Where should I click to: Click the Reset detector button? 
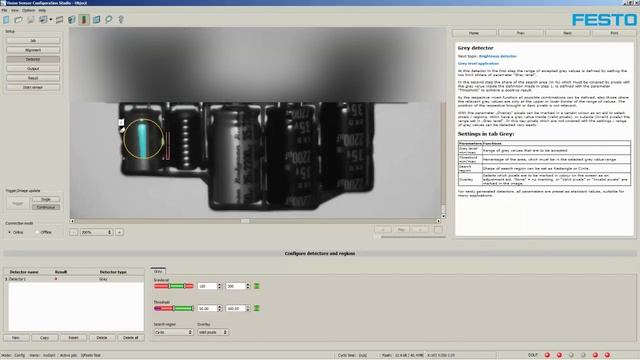(x=73, y=338)
